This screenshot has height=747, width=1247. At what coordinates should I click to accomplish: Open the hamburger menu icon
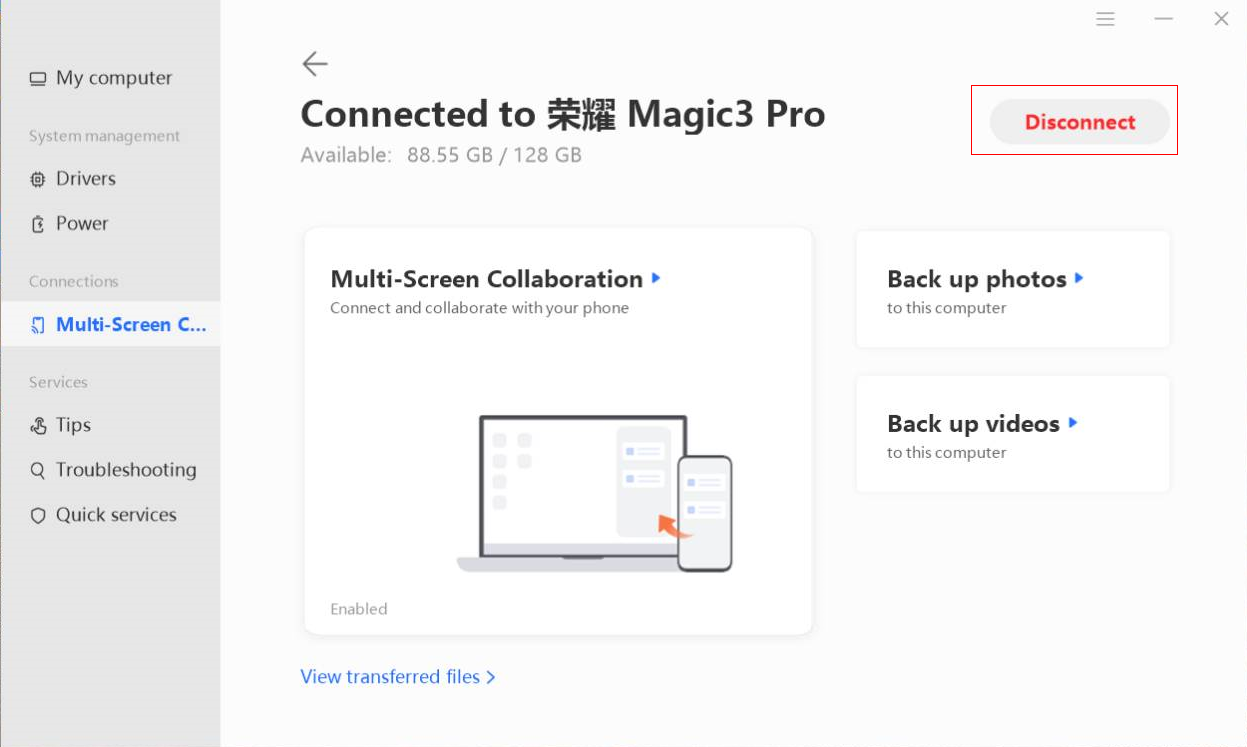pyautogui.click(x=1105, y=19)
